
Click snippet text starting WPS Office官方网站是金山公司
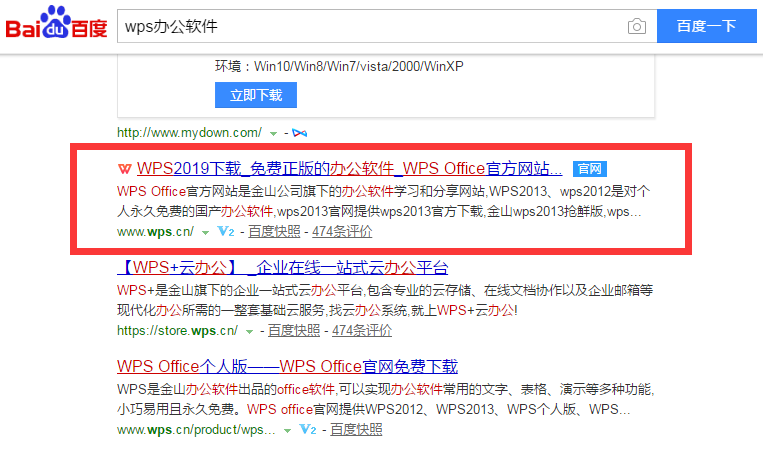pos(383,201)
